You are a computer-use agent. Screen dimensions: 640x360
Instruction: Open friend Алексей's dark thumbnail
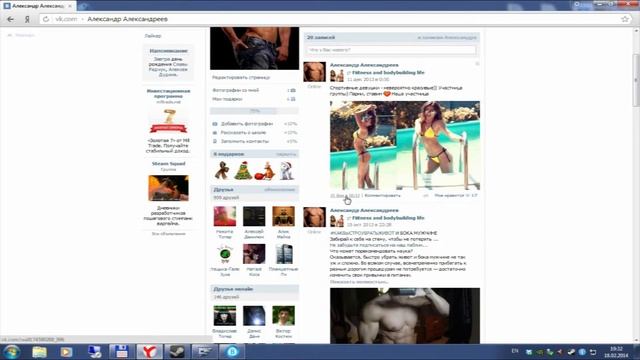254,216
